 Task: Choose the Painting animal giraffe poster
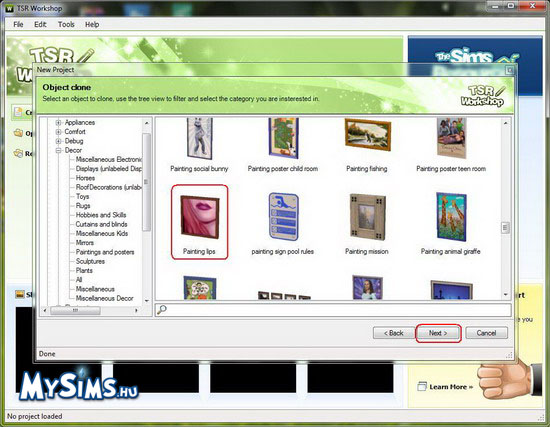451,216
